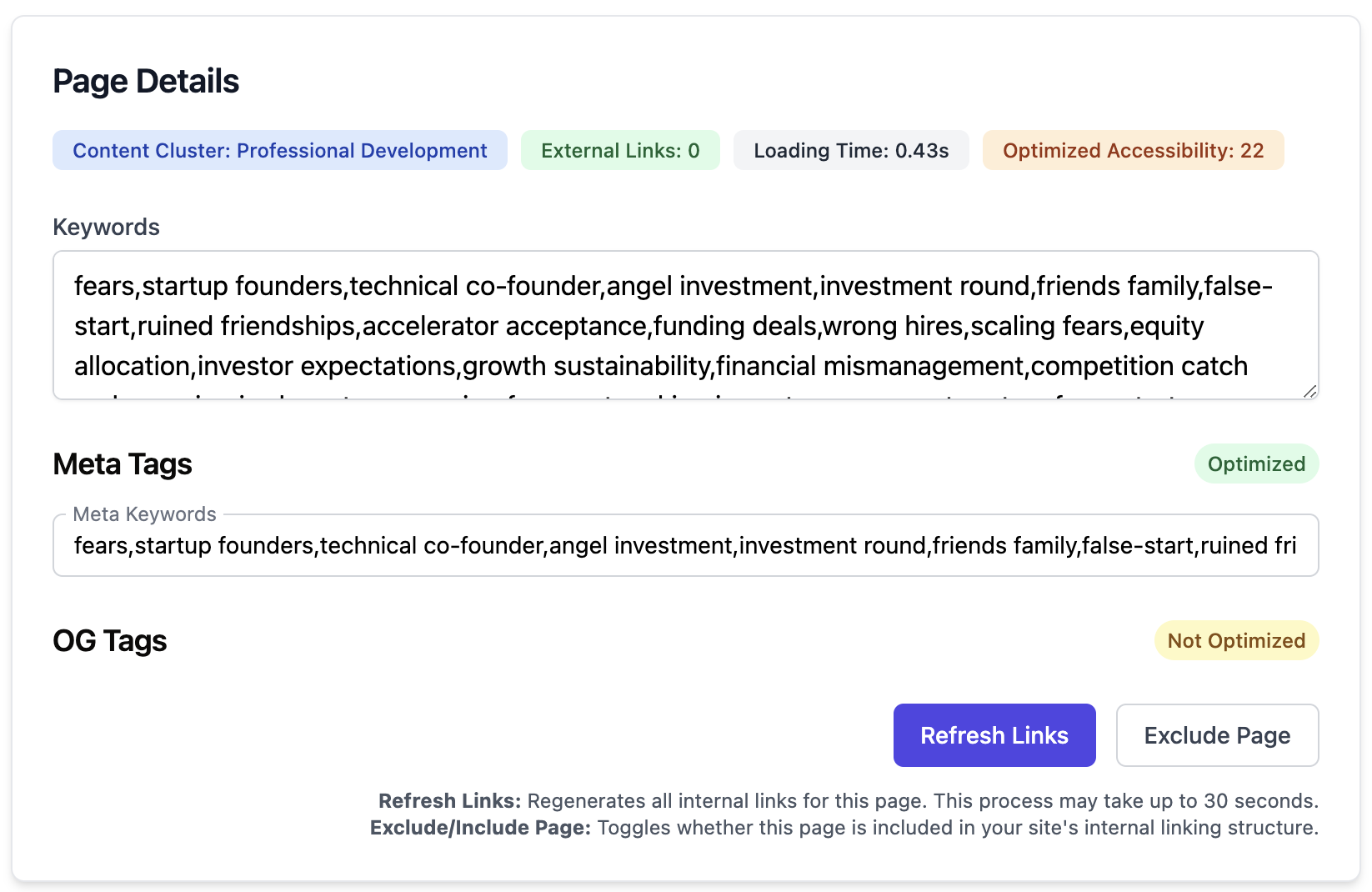Click the Meta Keywords legend label
Image resolution: width=1372 pixels, height=892 pixels.
[144, 514]
